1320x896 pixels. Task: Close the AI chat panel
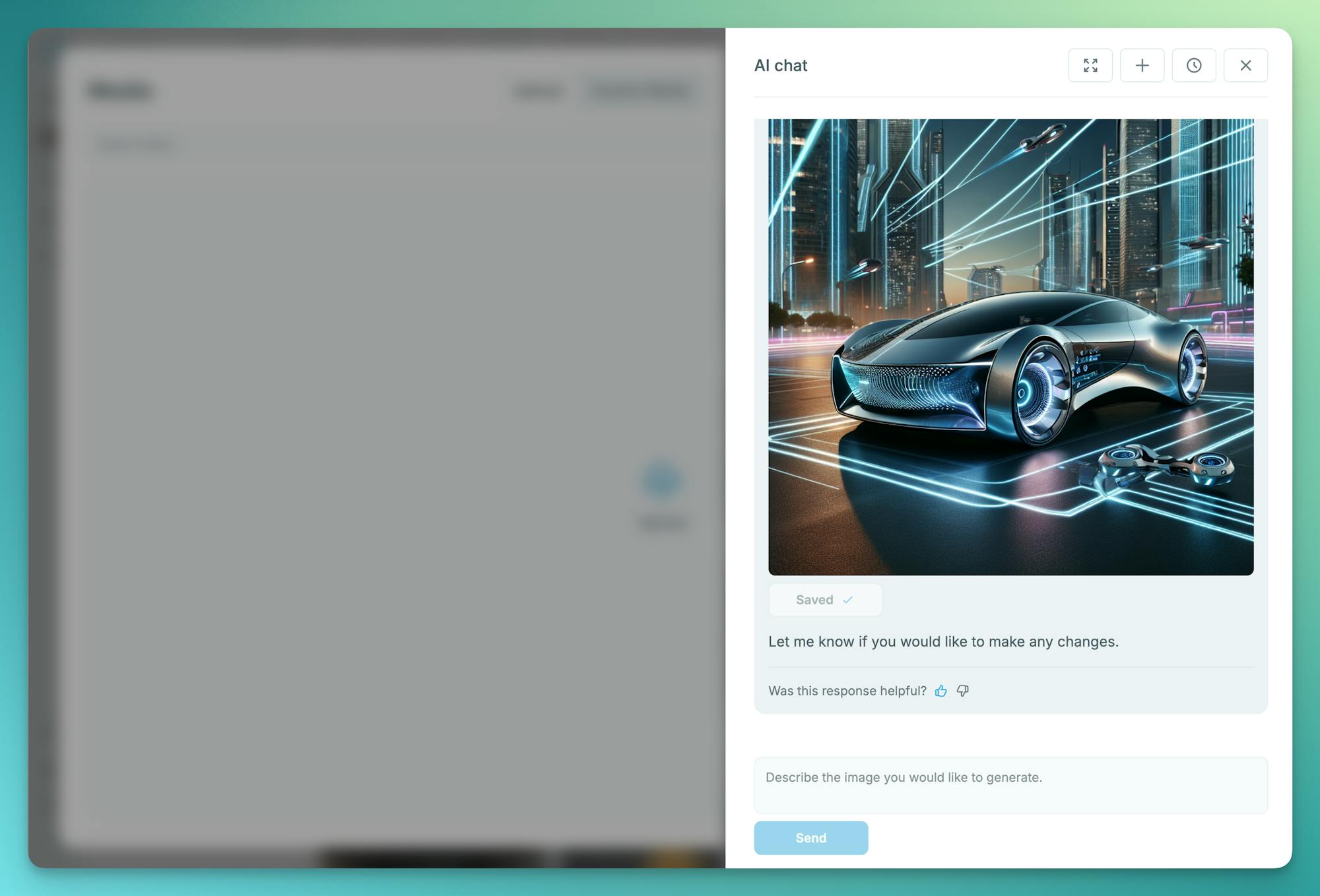pyautogui.click(x=1245, y=65)
